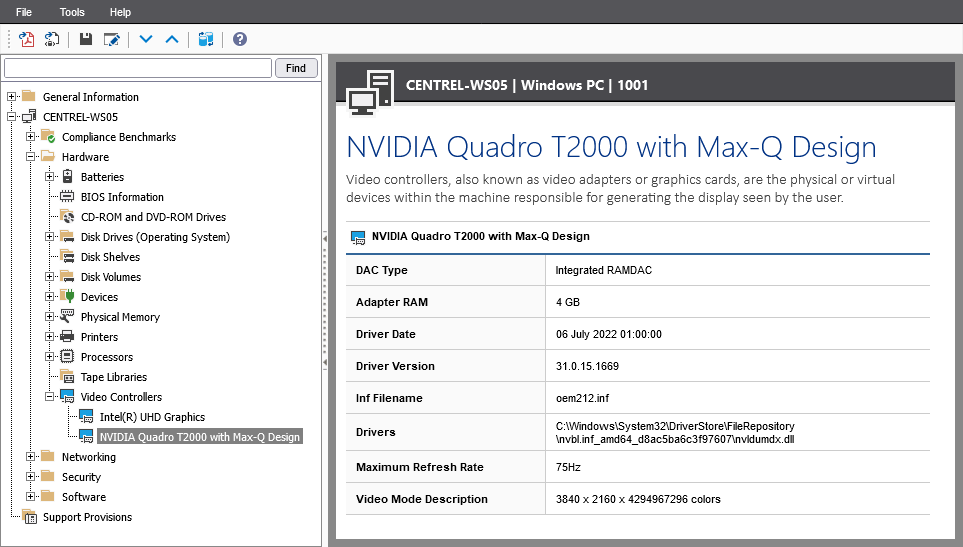This screenshot has width=963, height=547.
Task: Select the BIOS Information tree item
Action: (x=122, y=197)
